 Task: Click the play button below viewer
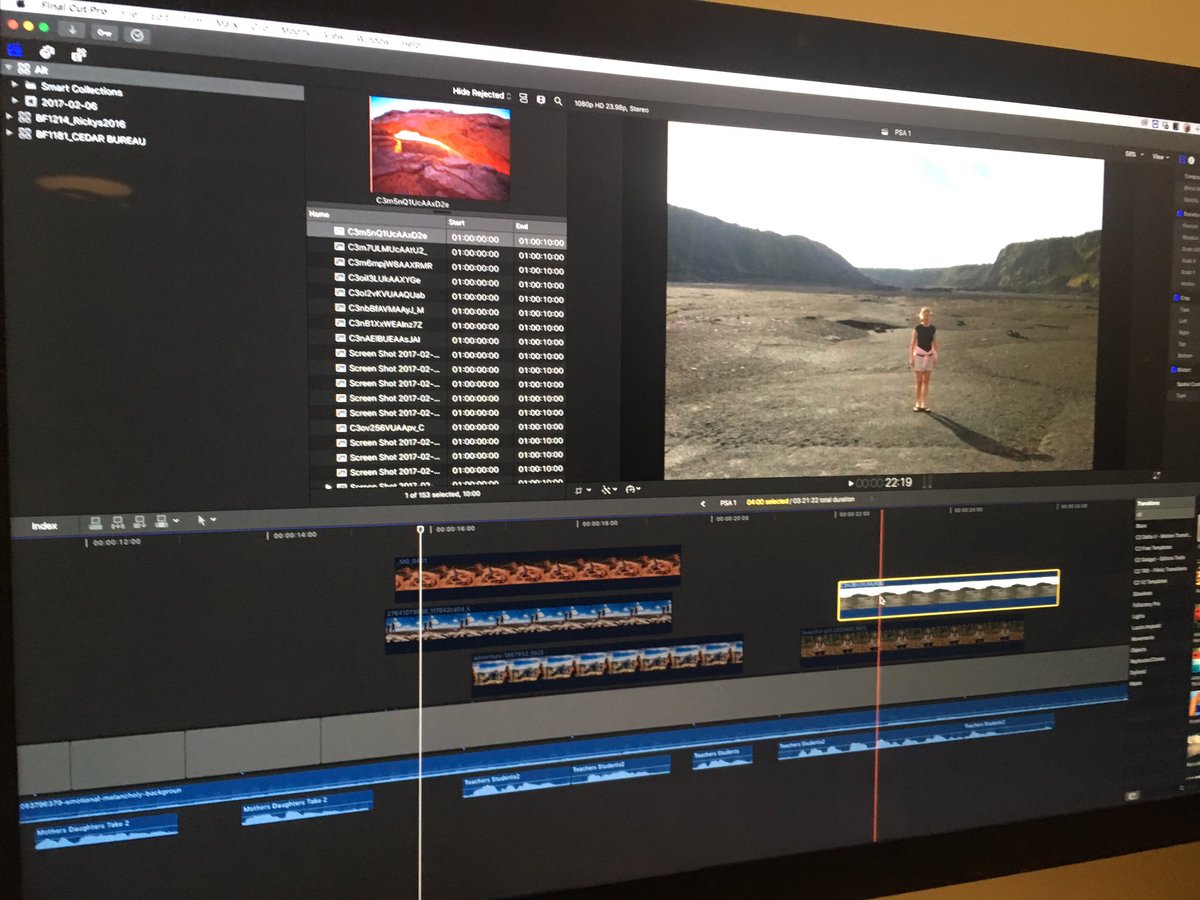(851, 483)
